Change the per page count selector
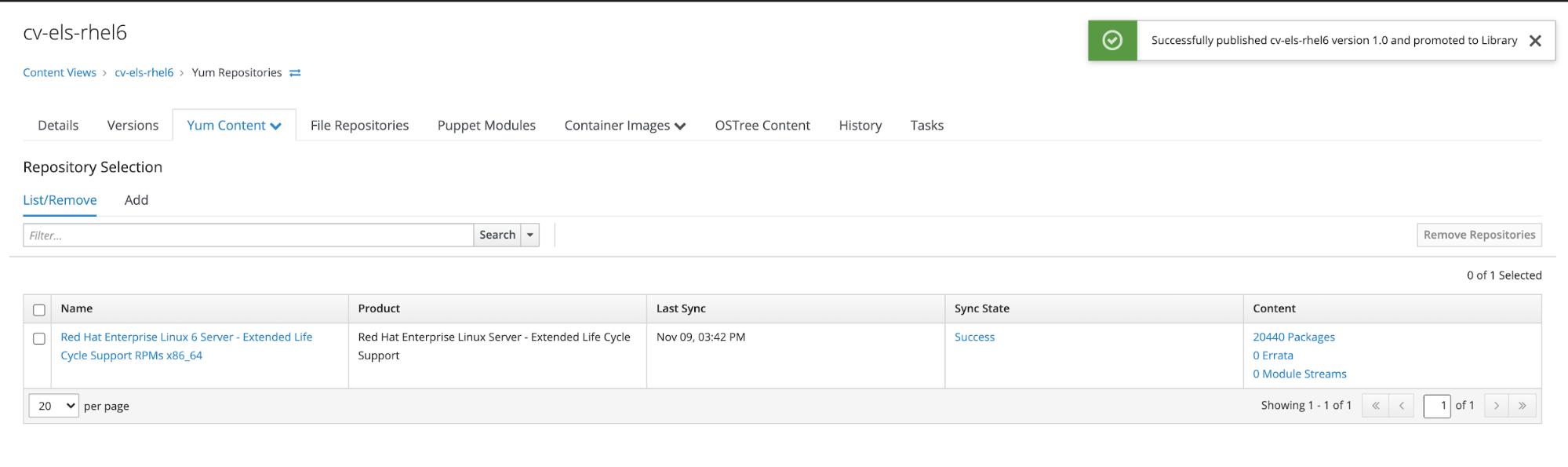 (54, 406)
